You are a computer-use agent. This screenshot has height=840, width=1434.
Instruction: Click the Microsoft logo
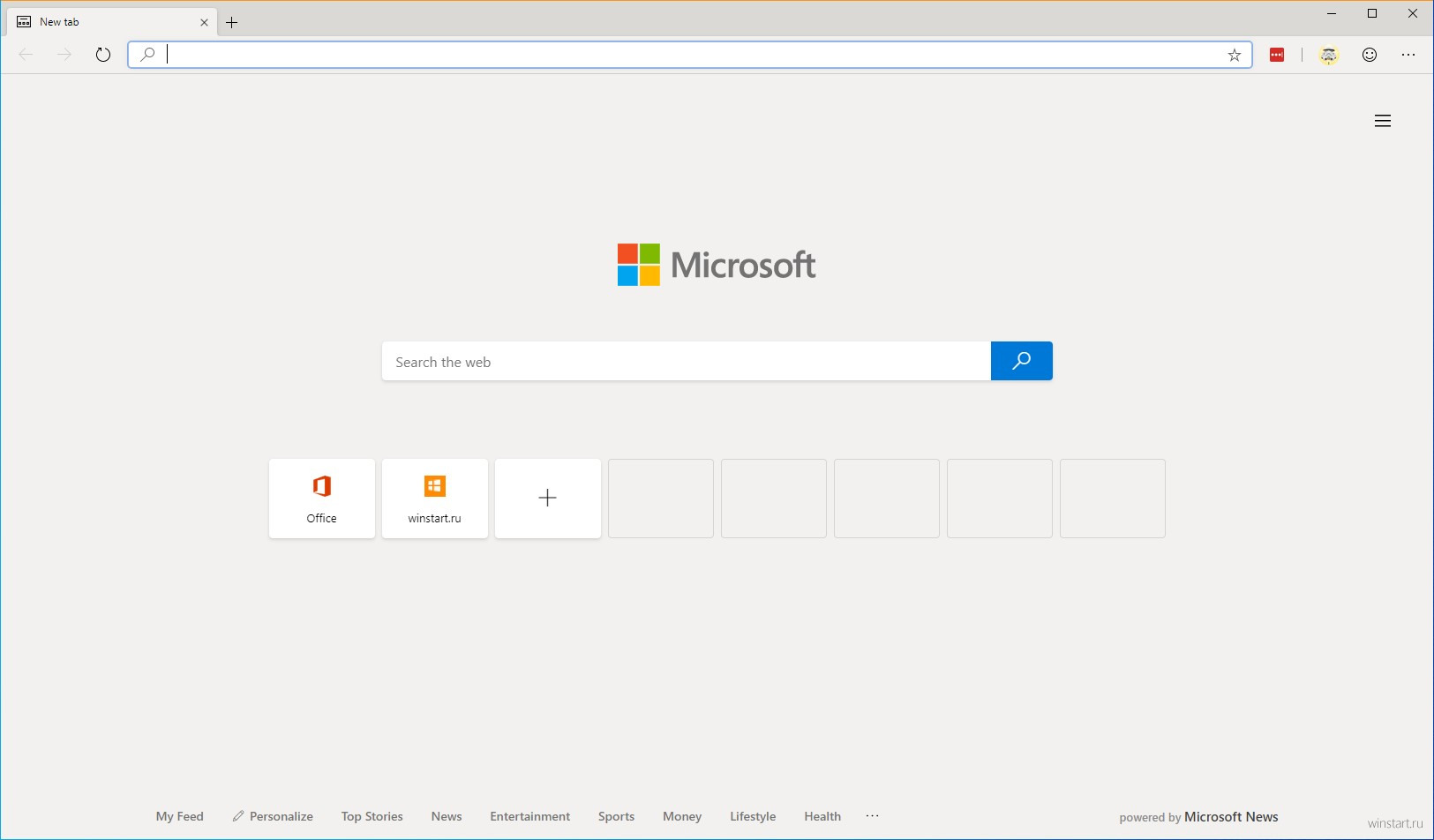[717, 265]
